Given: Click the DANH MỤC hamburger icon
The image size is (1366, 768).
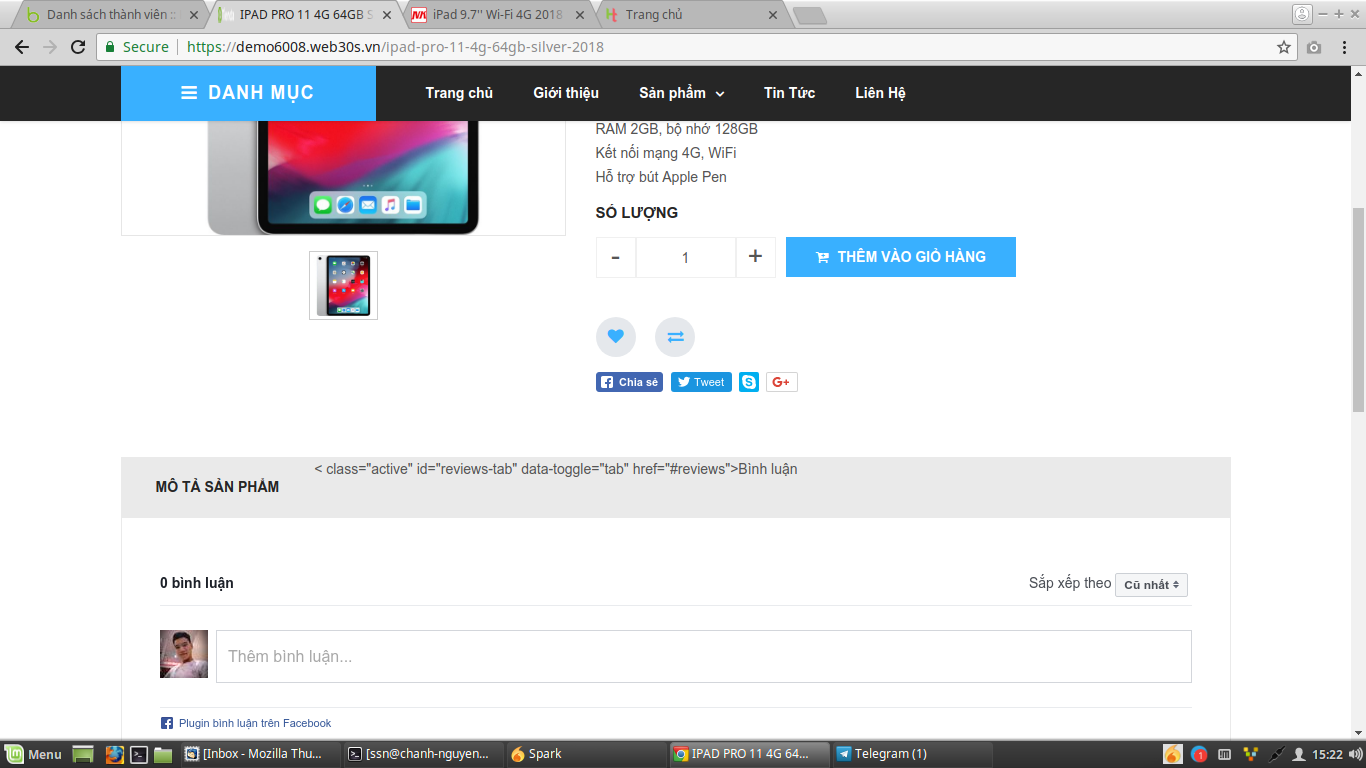Looking at the screenshot, I should tap(188, 93).
